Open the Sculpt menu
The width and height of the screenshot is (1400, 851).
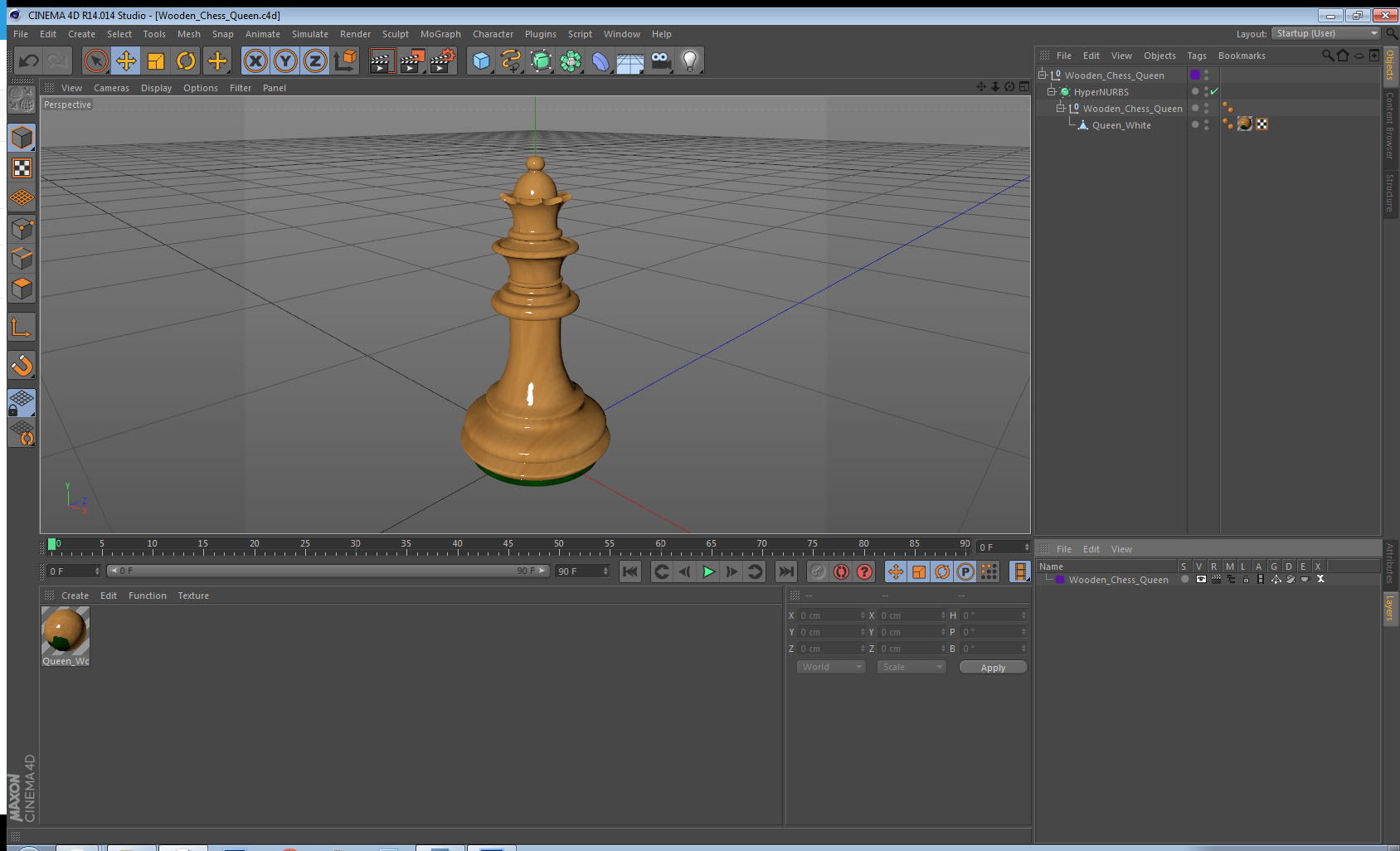pos(396,34)
